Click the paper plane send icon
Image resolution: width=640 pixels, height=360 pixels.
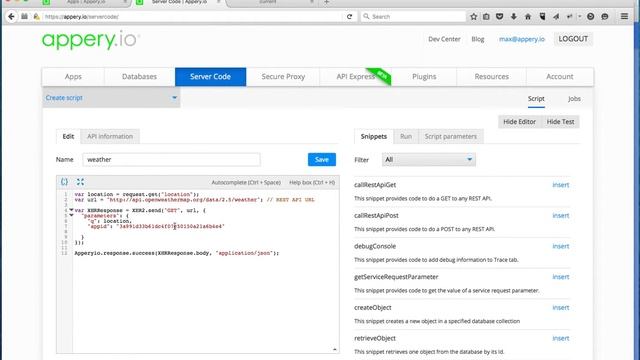(556, 17)
